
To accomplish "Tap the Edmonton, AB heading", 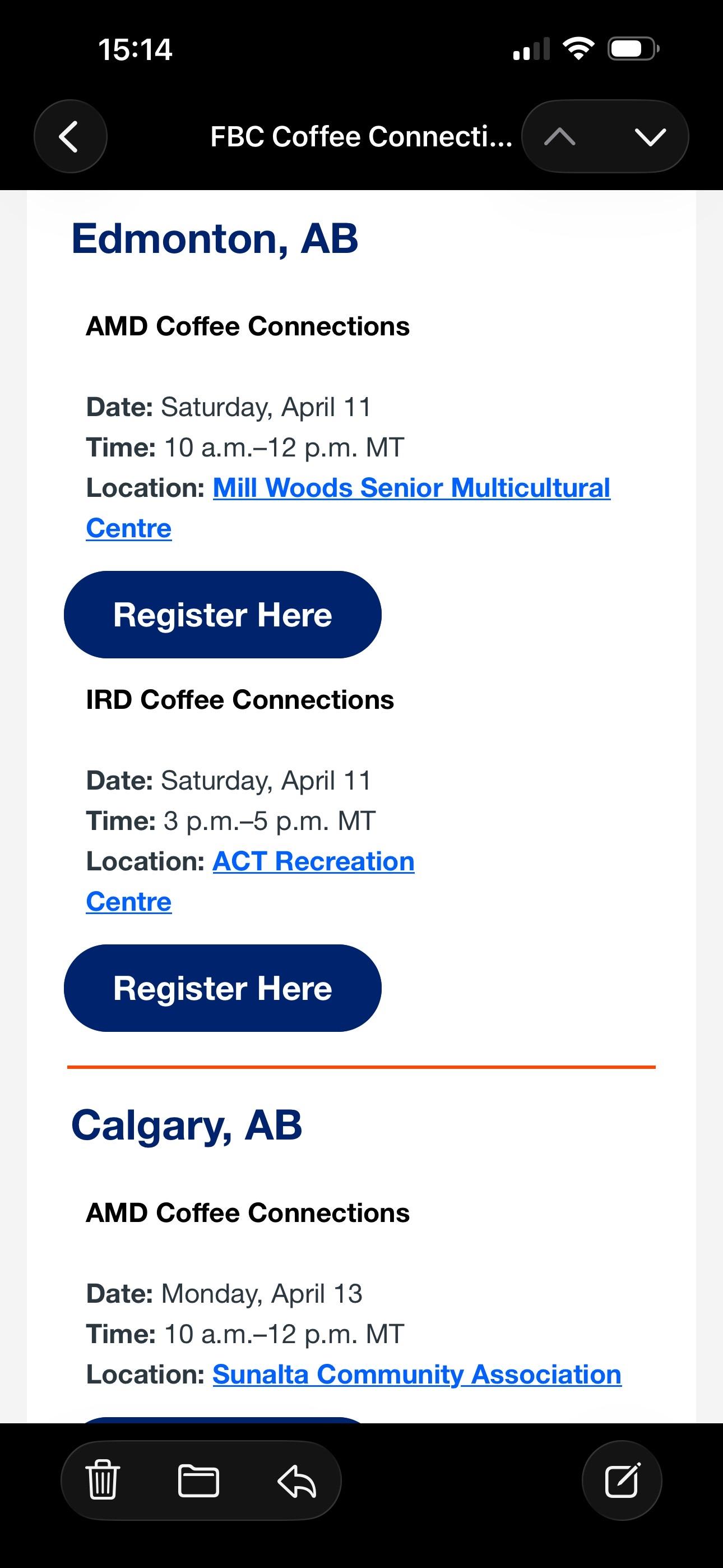I will [215, 238].
